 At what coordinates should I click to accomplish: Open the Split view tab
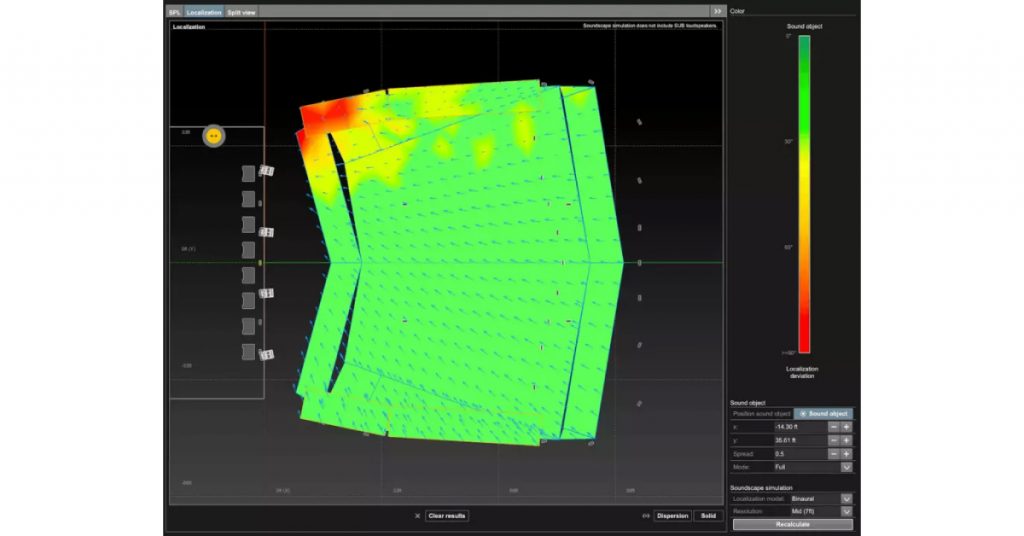click(x=241, y=12)
